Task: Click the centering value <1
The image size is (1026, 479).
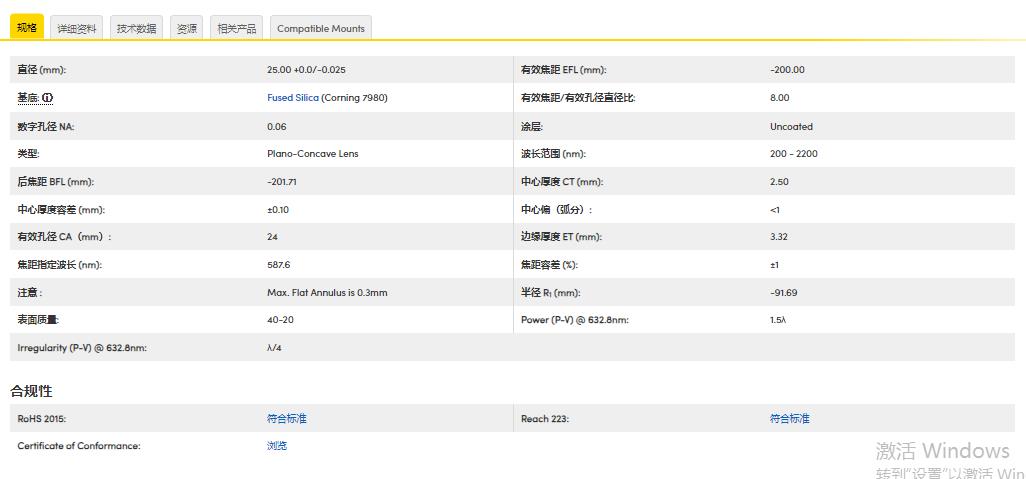Action: coord(775,210)
